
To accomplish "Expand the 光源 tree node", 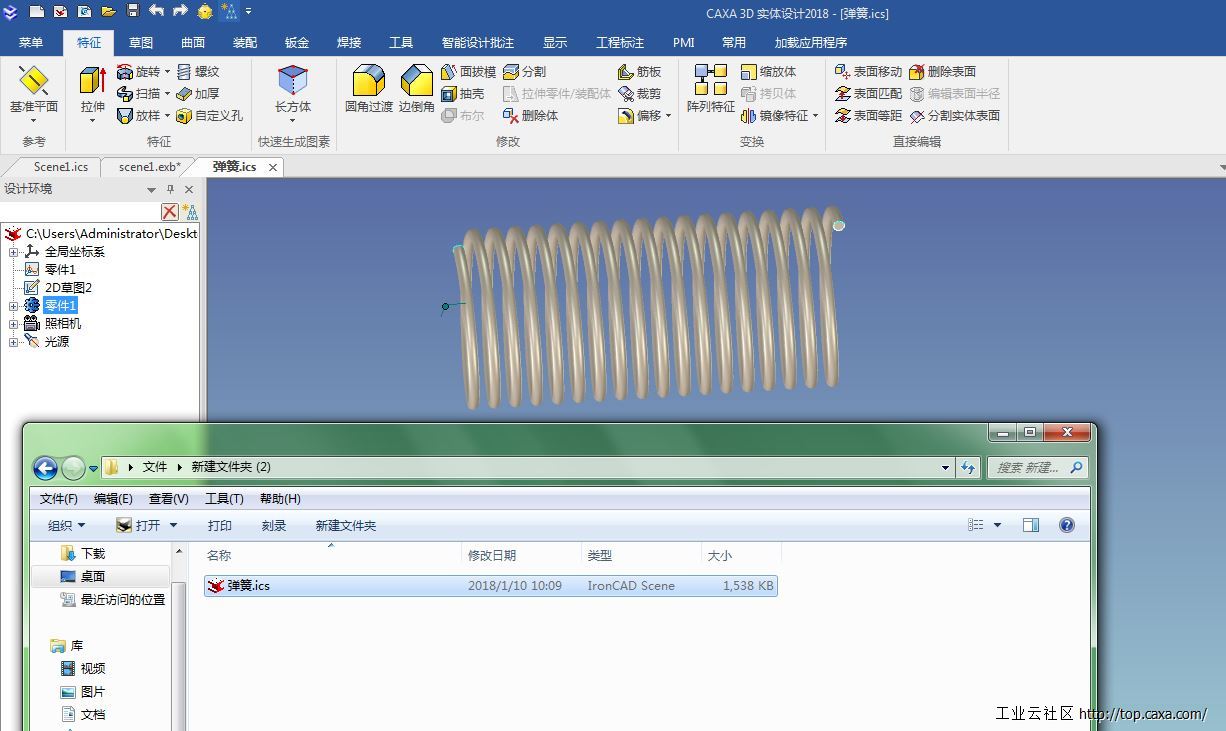I will [x=14, y=342].
